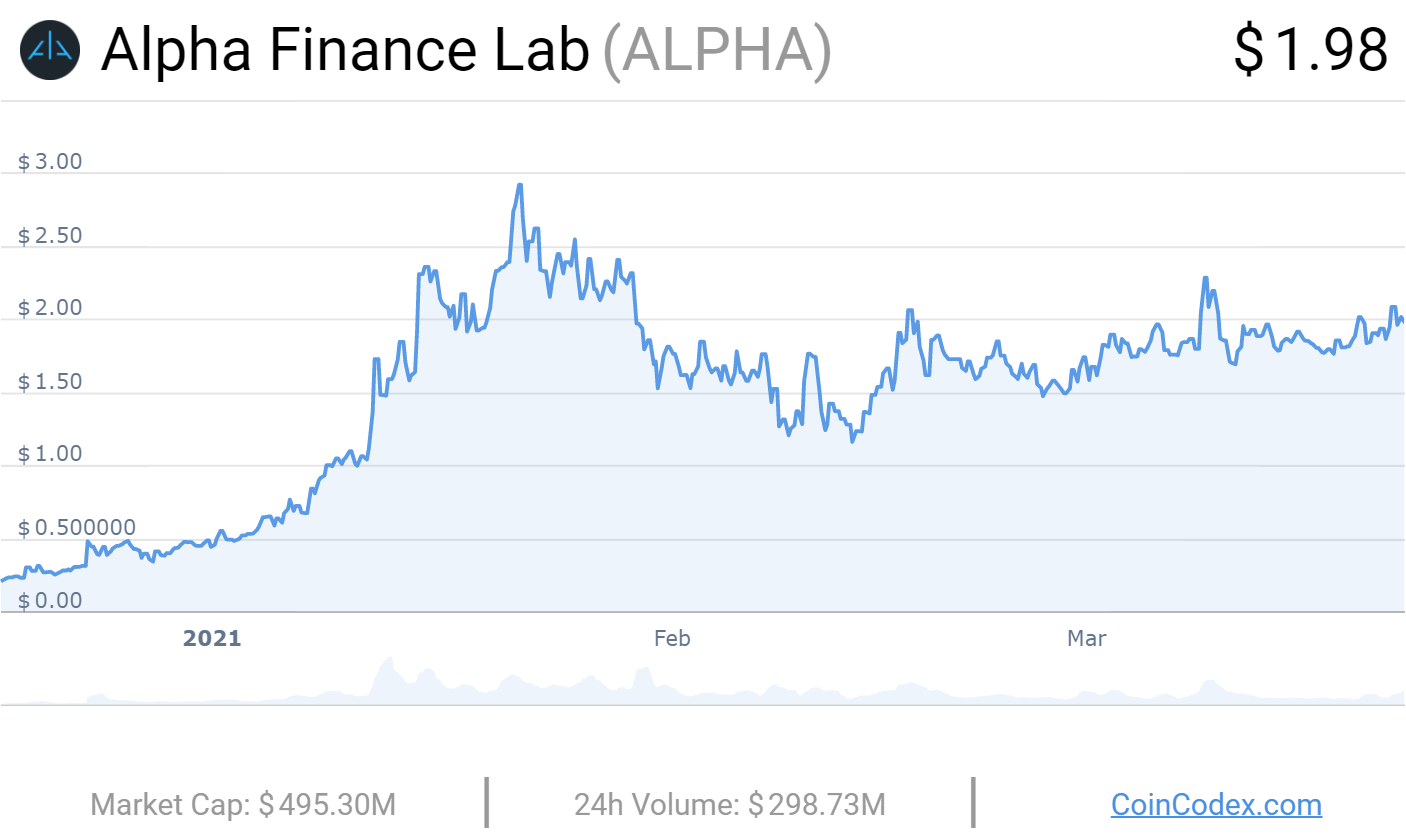
Task: Click the Alpha Finance Lab logo icon
Action: [48, 49]
